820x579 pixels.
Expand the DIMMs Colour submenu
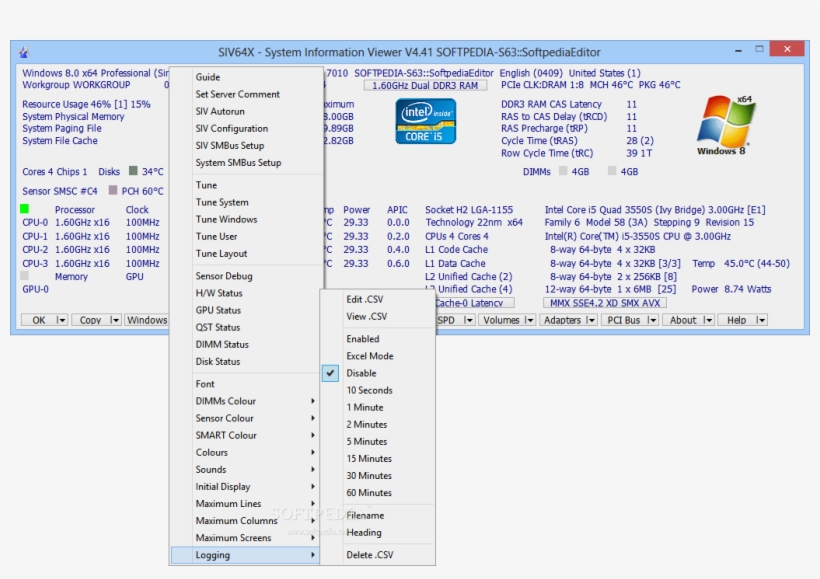click(245, 401)
